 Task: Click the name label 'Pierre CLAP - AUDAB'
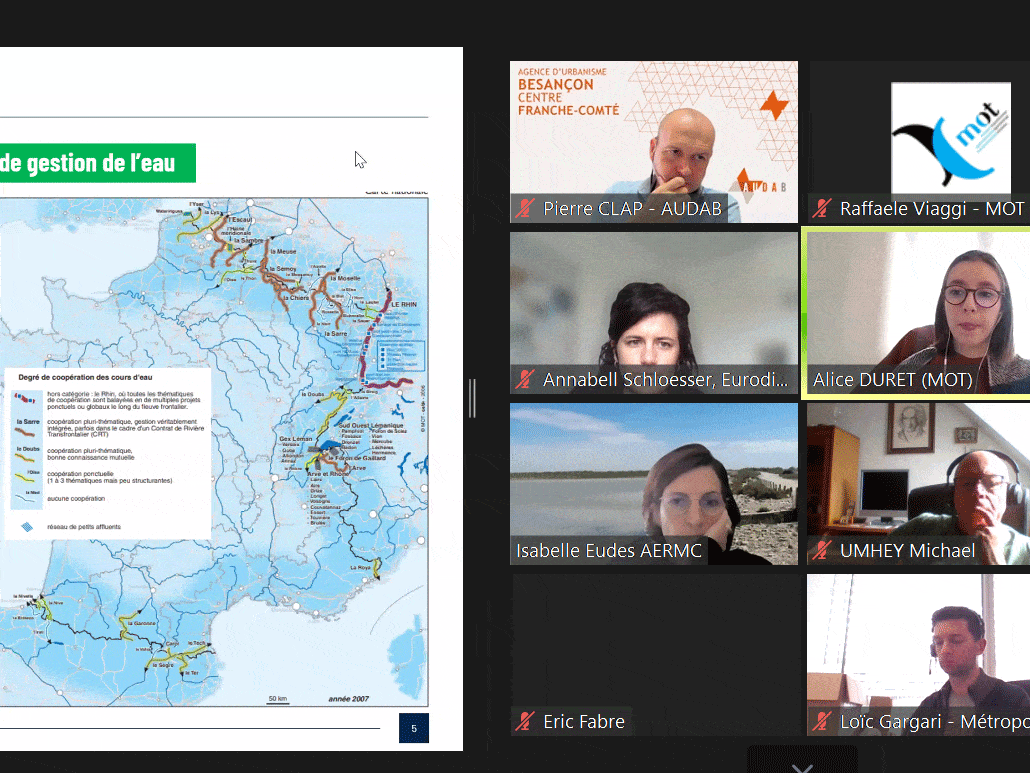point(632,209)
